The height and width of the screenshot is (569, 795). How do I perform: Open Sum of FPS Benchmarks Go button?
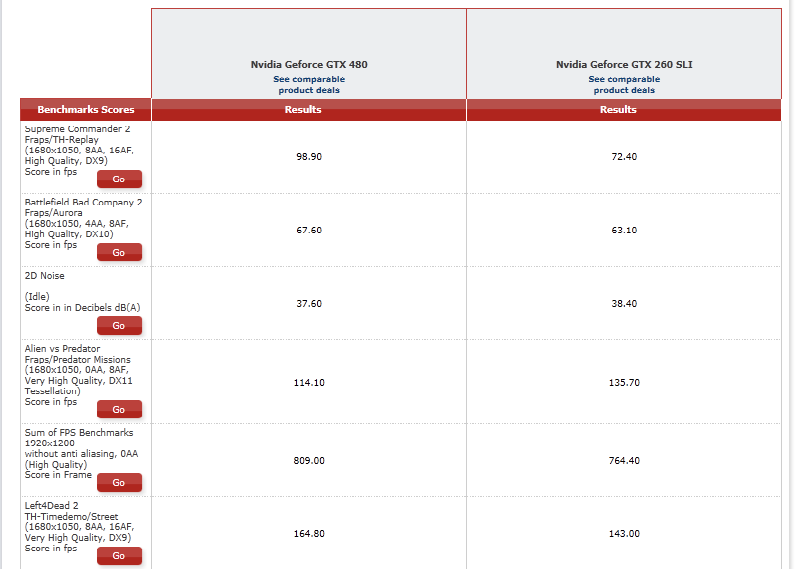[119, 482]
